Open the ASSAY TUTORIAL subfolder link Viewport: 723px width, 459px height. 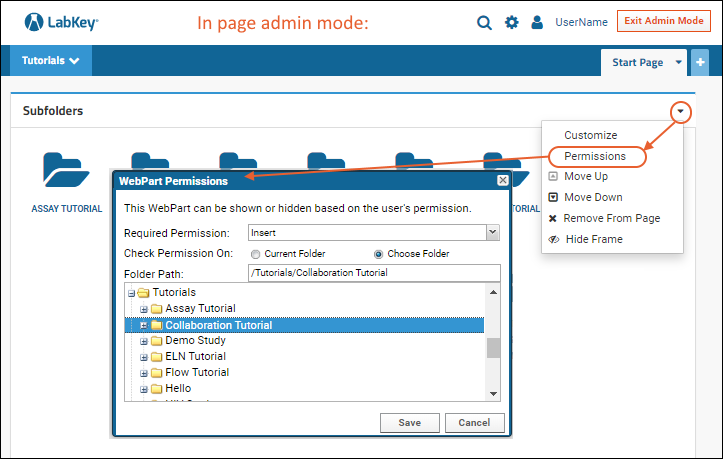tap(67, 209)
